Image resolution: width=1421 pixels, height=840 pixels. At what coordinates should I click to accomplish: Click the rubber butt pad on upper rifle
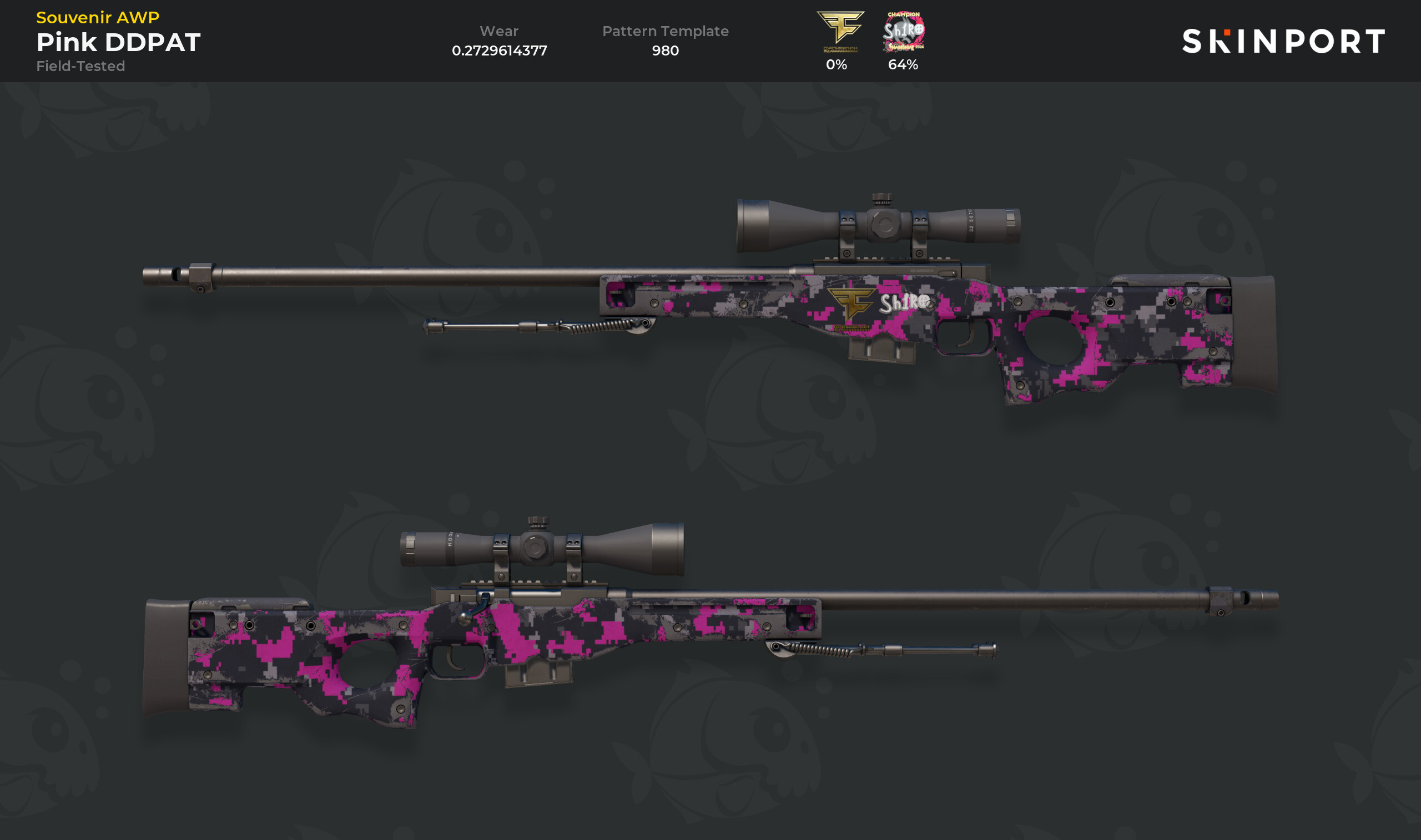pyautogui.click(x=1253, y=333)
